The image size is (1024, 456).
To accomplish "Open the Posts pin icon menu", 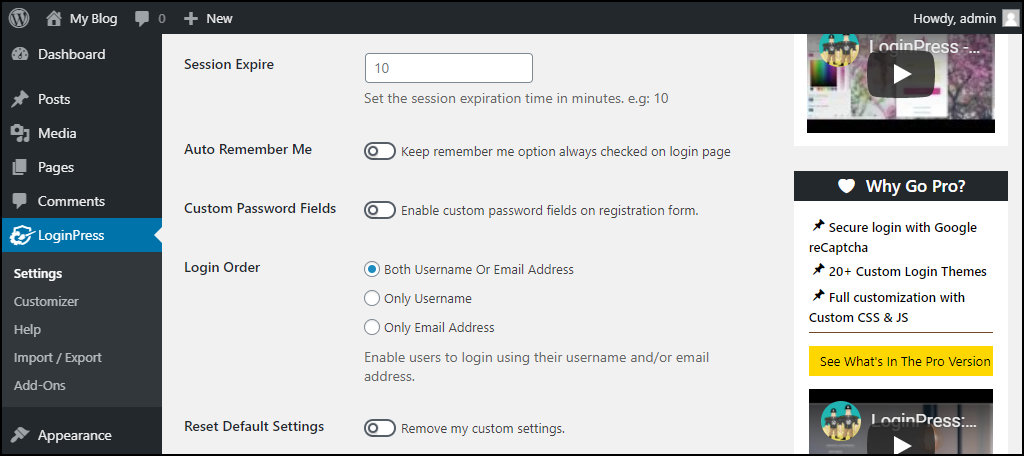I will [x=20, y=99].
